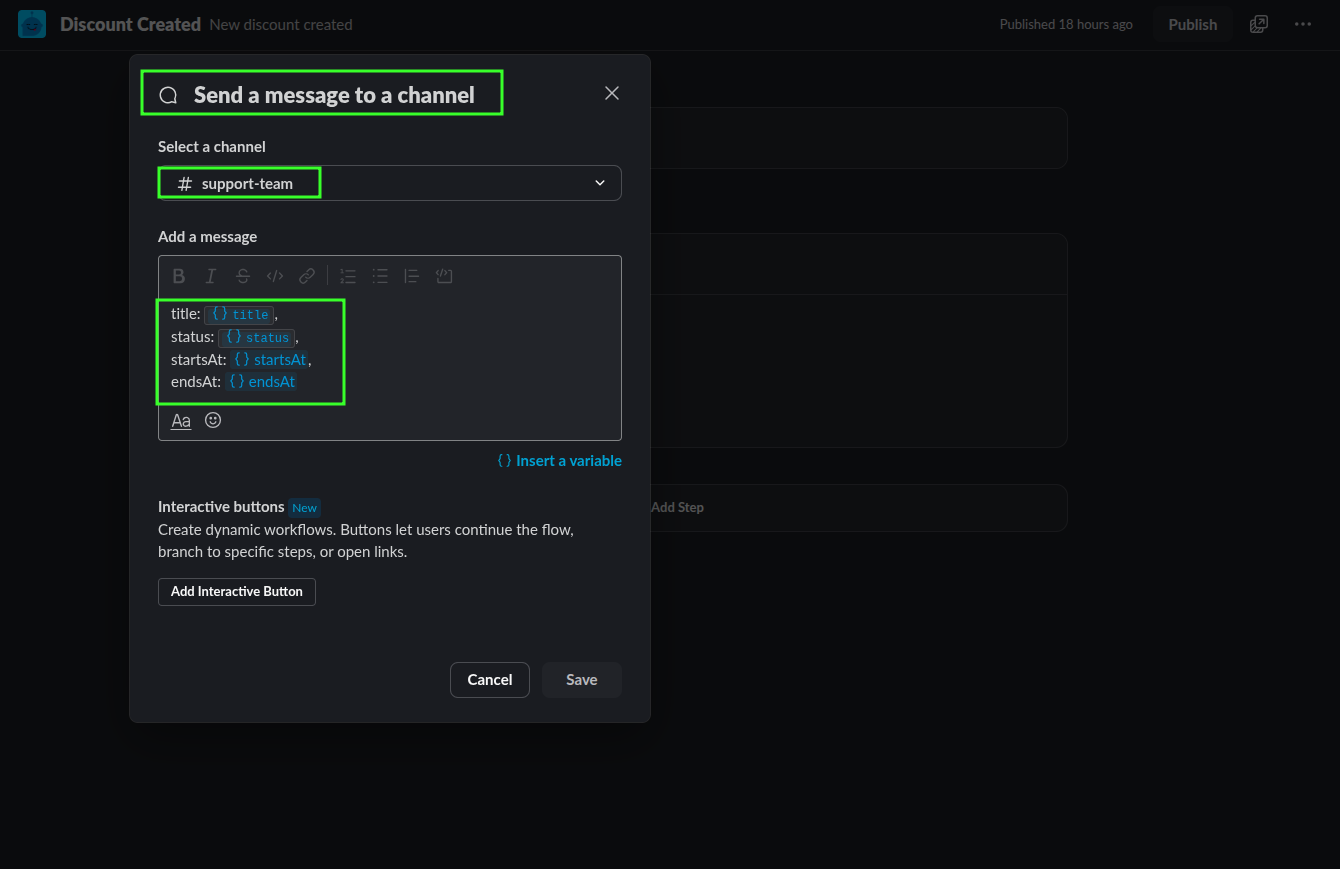
Task: Click Add Interactive Button
Action: pos(237,592)
